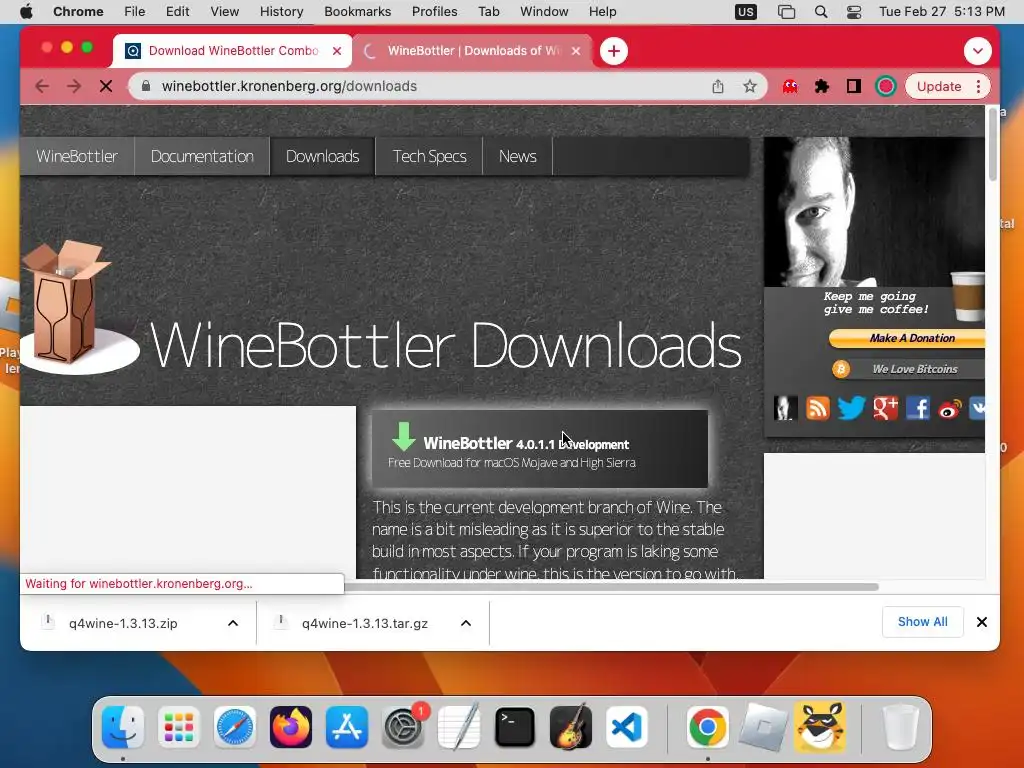This screenshot has height=768, width=1024.
Task: Click the author portrait photo thumbnail
Action: coord(874,212)
